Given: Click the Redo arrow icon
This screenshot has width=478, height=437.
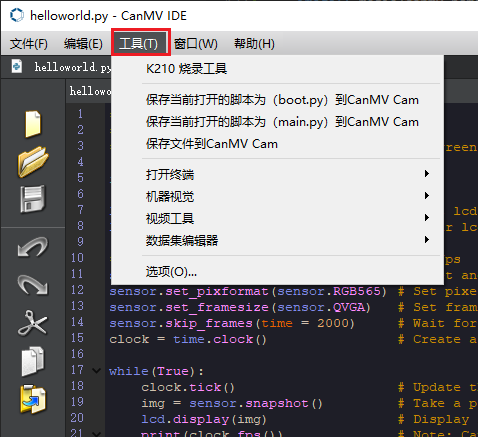Looking at the screenshot, I should (33, 285).
